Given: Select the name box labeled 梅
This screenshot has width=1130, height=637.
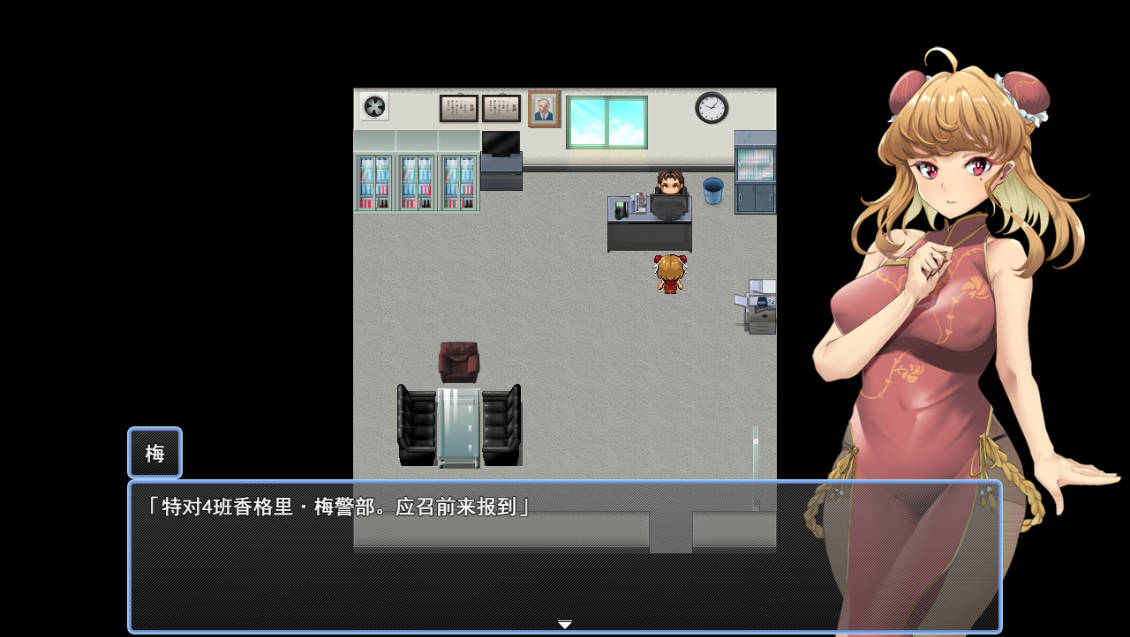Looking at the screenshot, I should pos(154,453).
